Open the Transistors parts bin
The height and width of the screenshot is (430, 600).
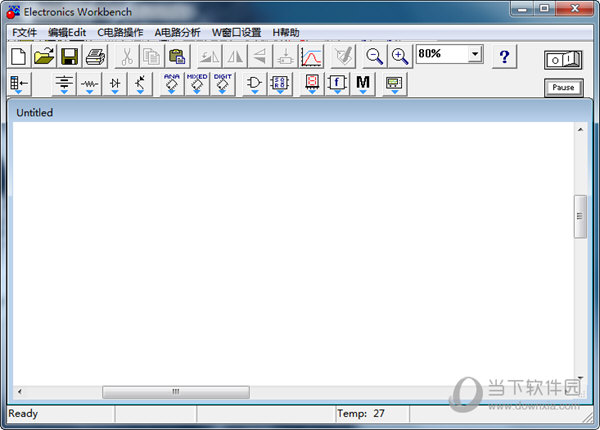140,83
